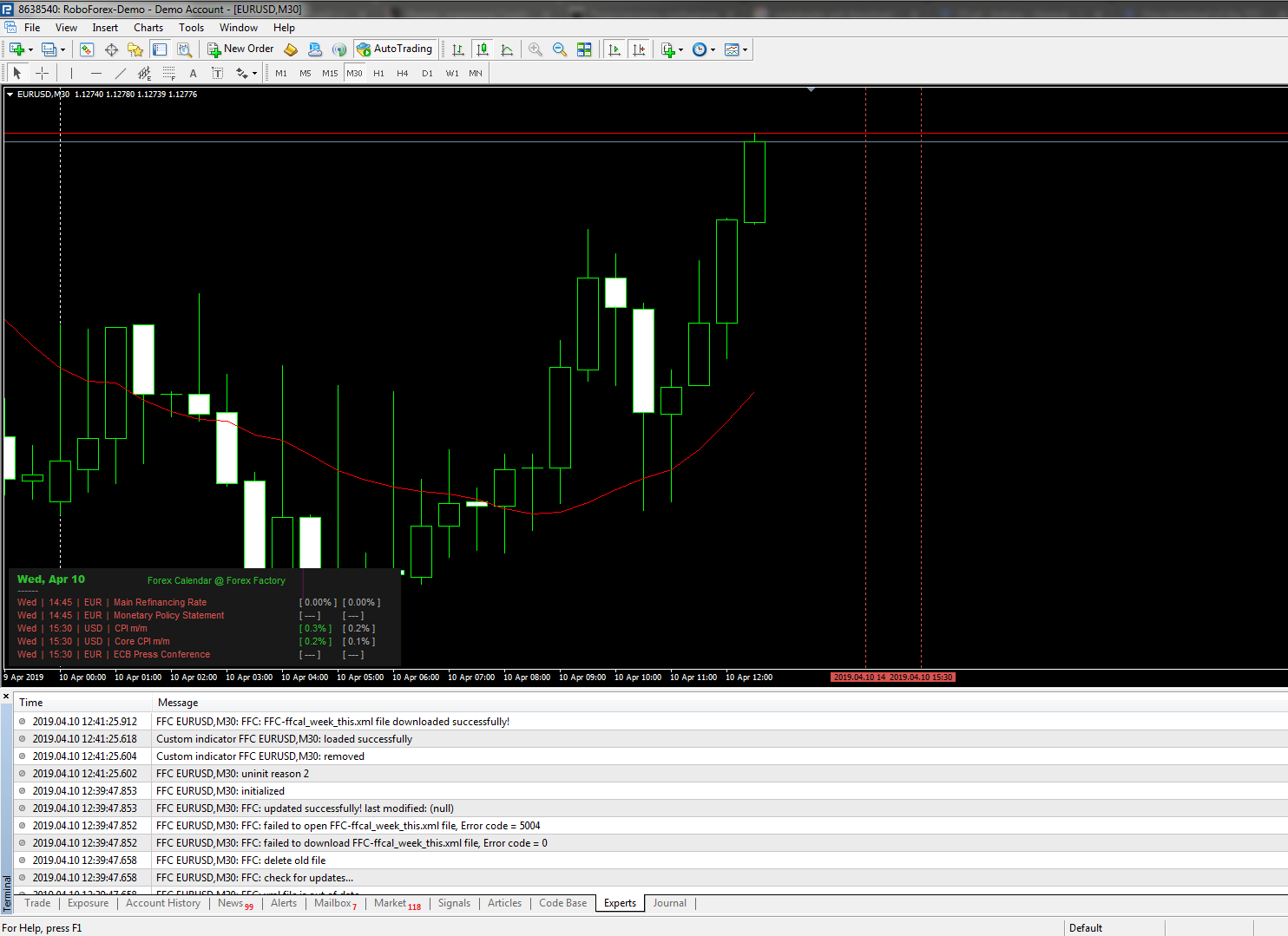Switch to H4 timeframe
Image resolution: width=1288 pixels, height=936 pixels.
pyautogui.click(x=402, y=74)
